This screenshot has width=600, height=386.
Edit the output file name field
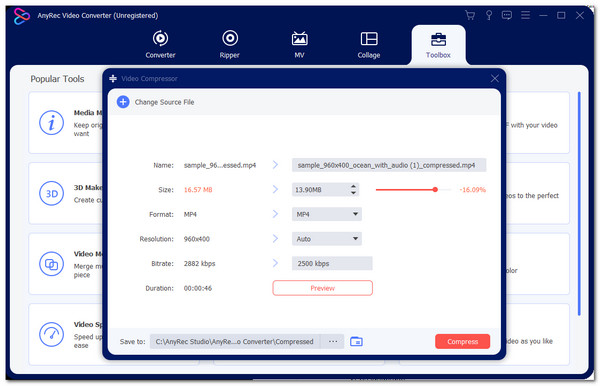(x=389, y=165)
